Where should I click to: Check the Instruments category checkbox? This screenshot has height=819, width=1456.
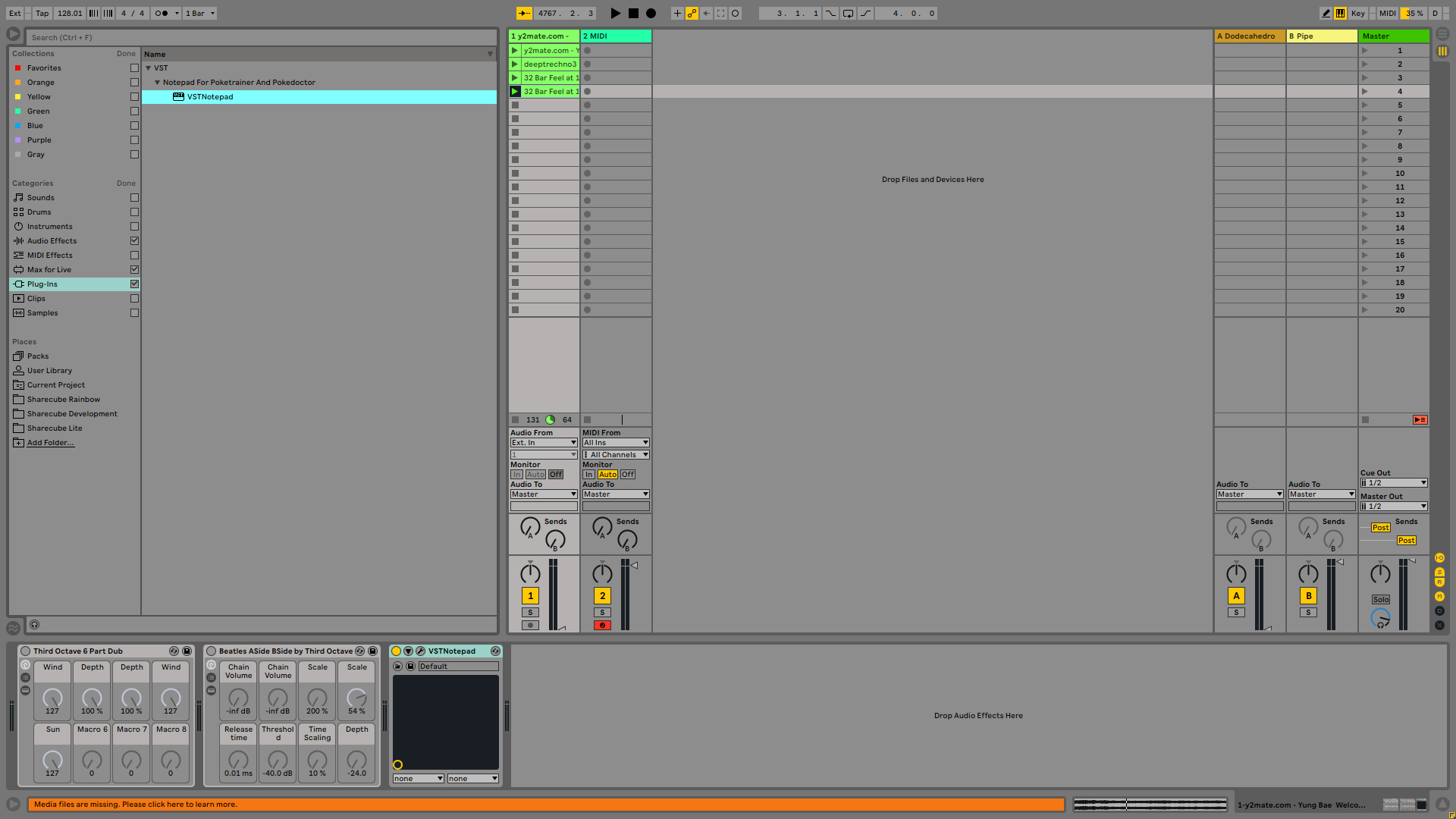click(x=134, y=227)
